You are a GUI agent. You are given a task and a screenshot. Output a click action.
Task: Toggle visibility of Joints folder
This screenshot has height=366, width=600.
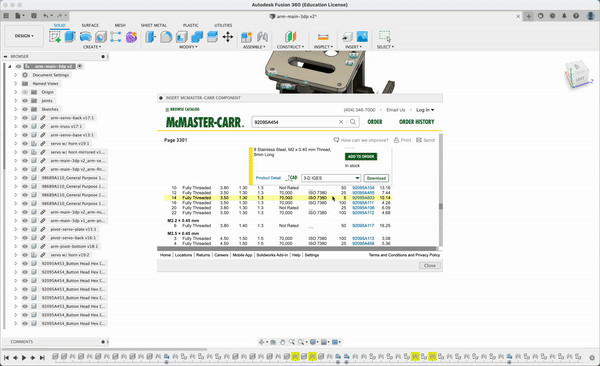[25, 101]
